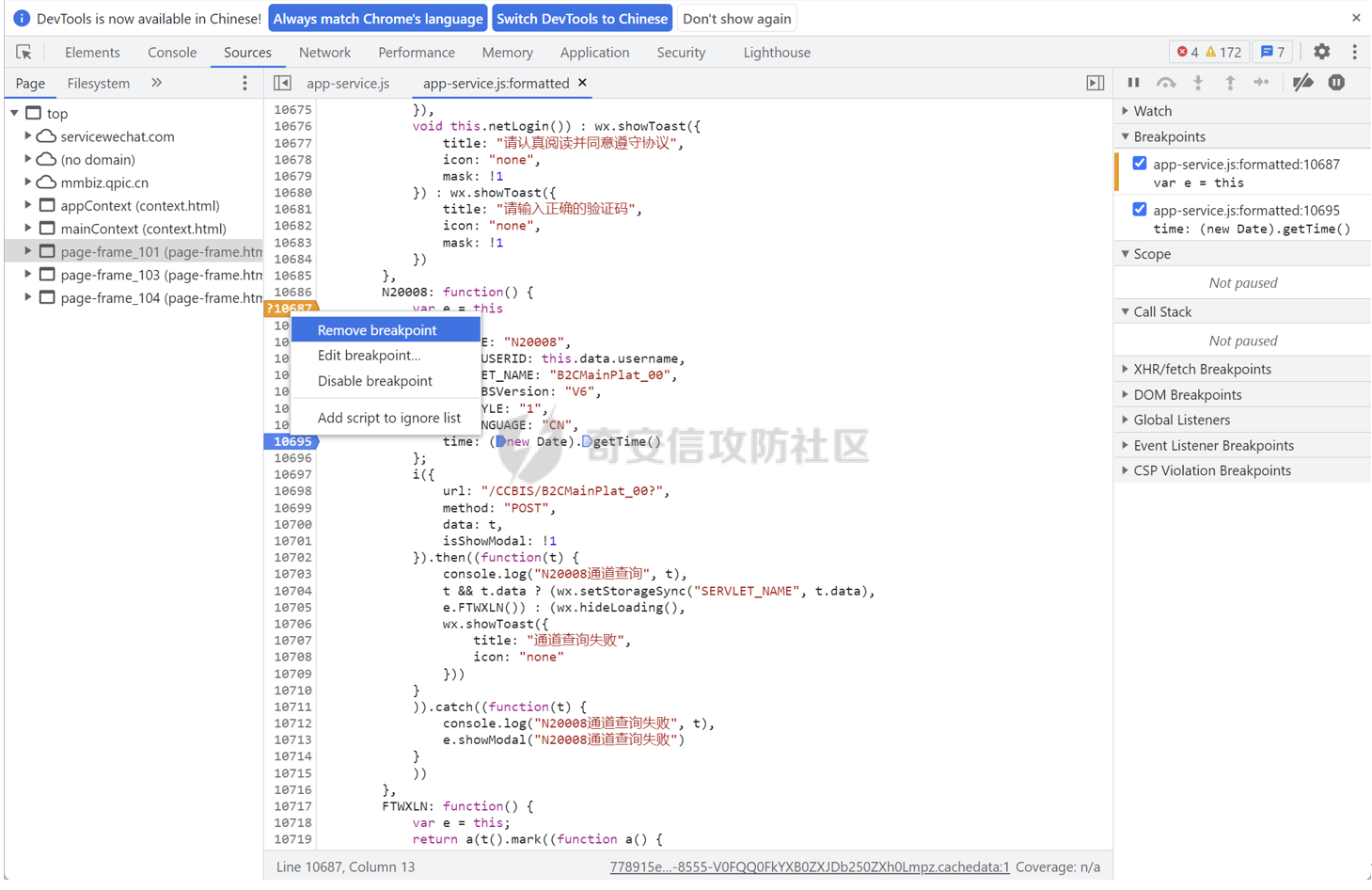
Task: Collapse the Scope section
Action: click(1242, 254)
